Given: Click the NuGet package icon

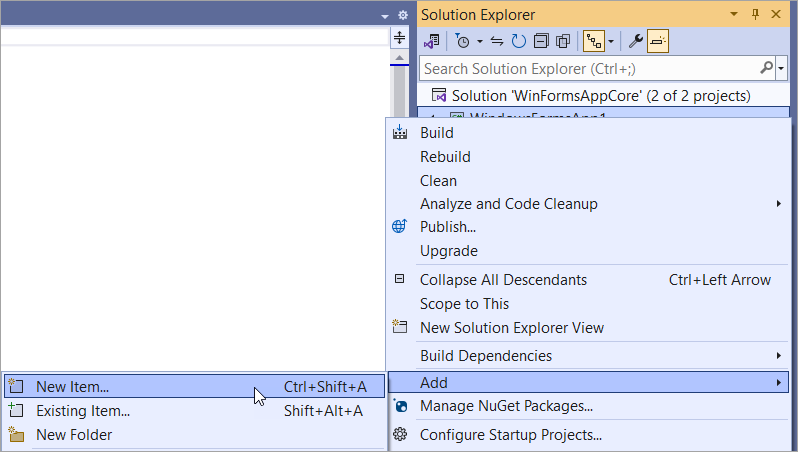Looking at the screenshot, I should point(400,406).
